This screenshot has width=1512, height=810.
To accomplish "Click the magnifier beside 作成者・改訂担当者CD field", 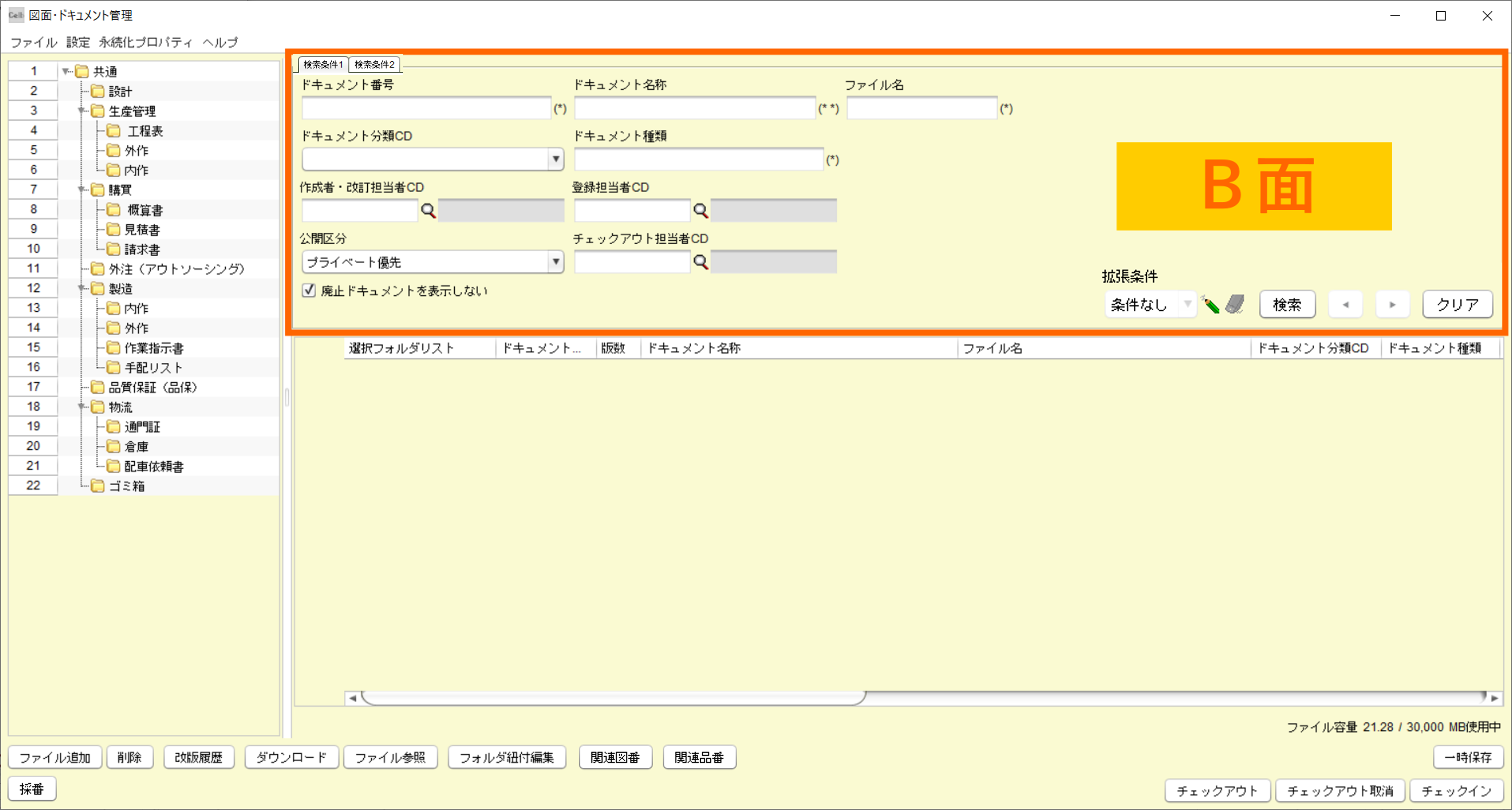I will click(429, 211).
